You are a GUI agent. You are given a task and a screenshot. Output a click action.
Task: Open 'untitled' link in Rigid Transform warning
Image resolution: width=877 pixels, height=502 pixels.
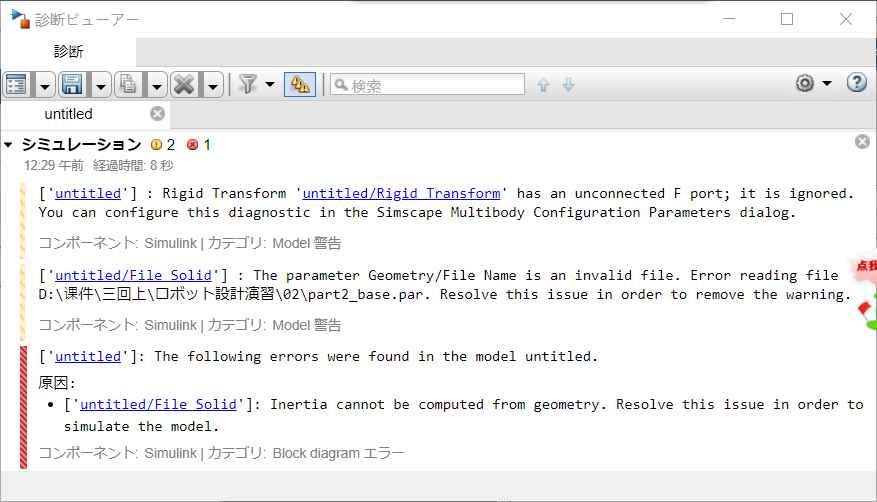point(88,193)
